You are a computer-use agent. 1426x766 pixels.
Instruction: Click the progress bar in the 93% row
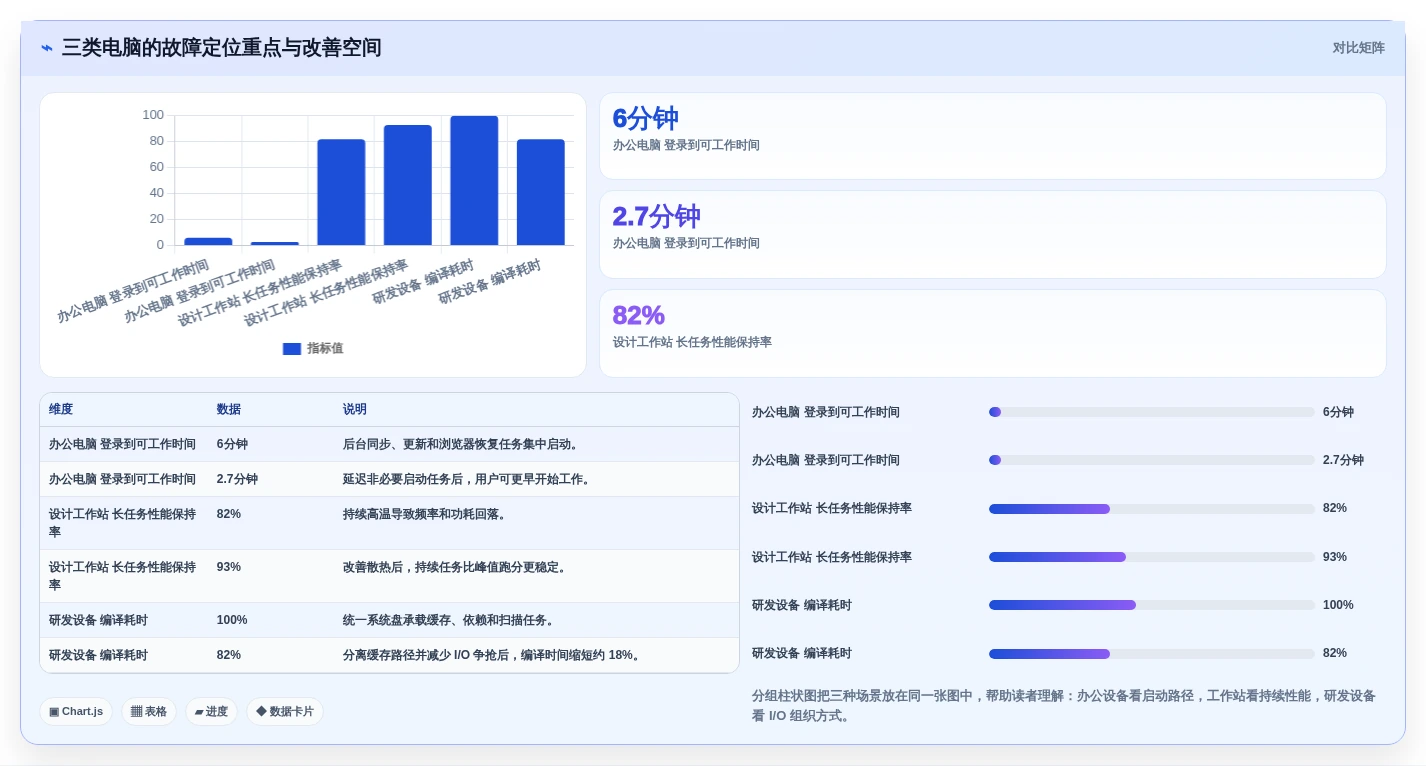pyautogui.click(x=1151, y=557)
